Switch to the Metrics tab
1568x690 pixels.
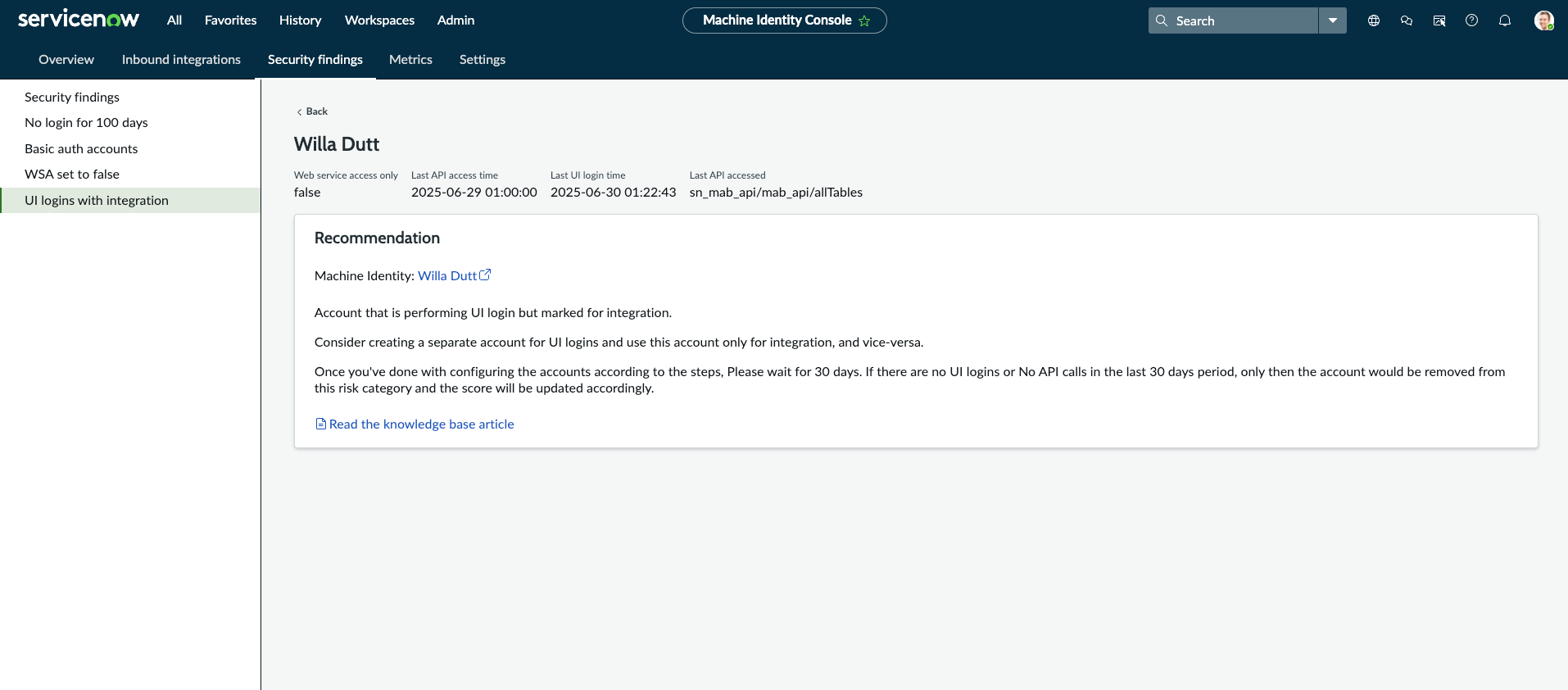click(x=410, y=60)
